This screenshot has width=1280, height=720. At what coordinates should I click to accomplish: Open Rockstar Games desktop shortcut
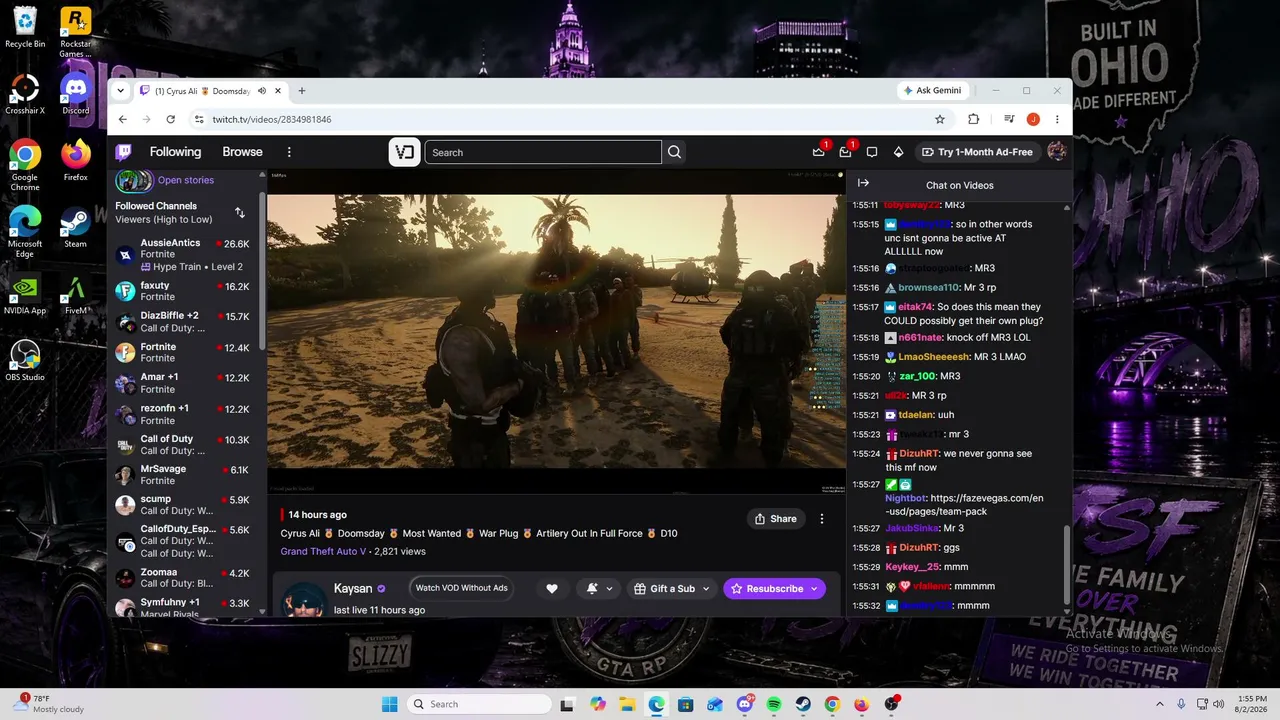click(76, 32)
